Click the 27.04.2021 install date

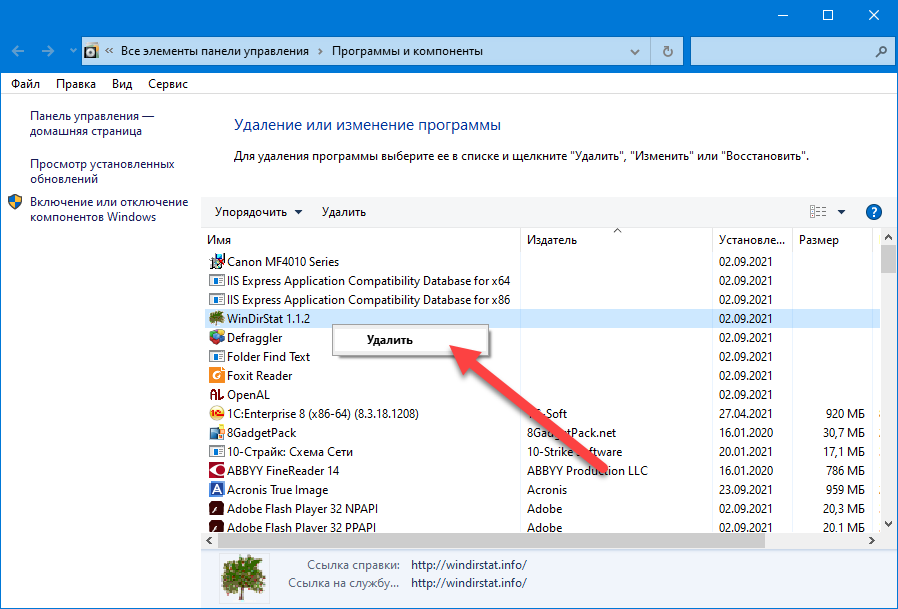pyautogui.click(x=746, y=414)
